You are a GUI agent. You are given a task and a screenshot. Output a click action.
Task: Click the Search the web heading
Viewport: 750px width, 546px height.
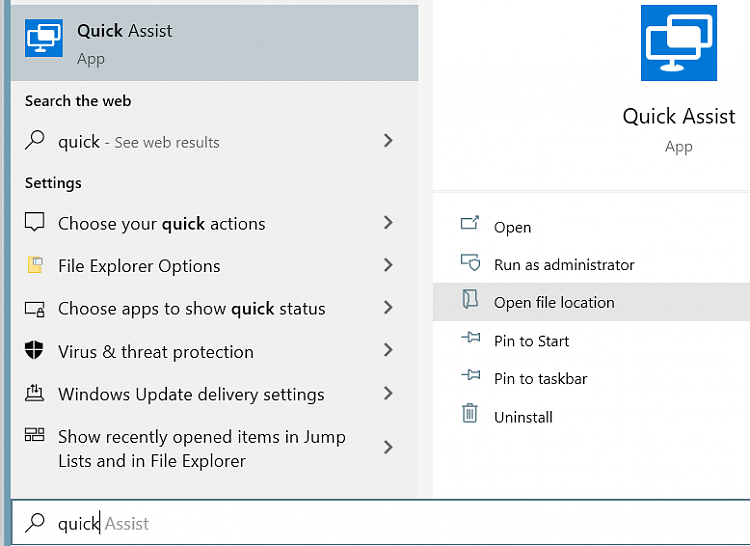click(x=78, y=101)
